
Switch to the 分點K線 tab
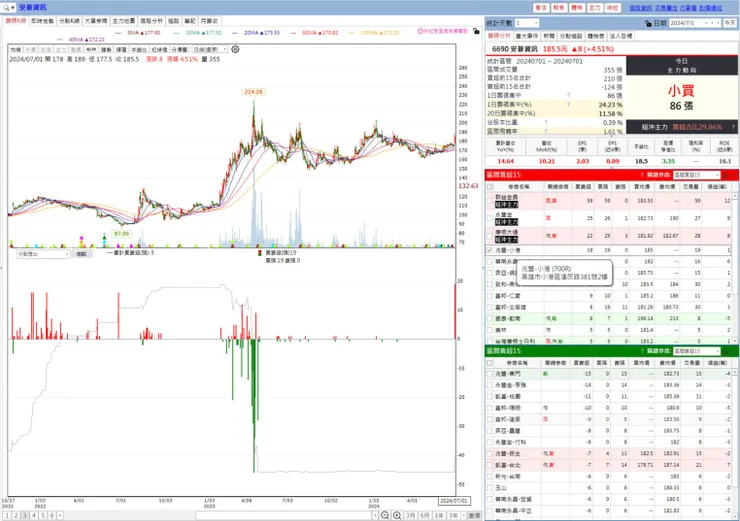tap(69, 21)
